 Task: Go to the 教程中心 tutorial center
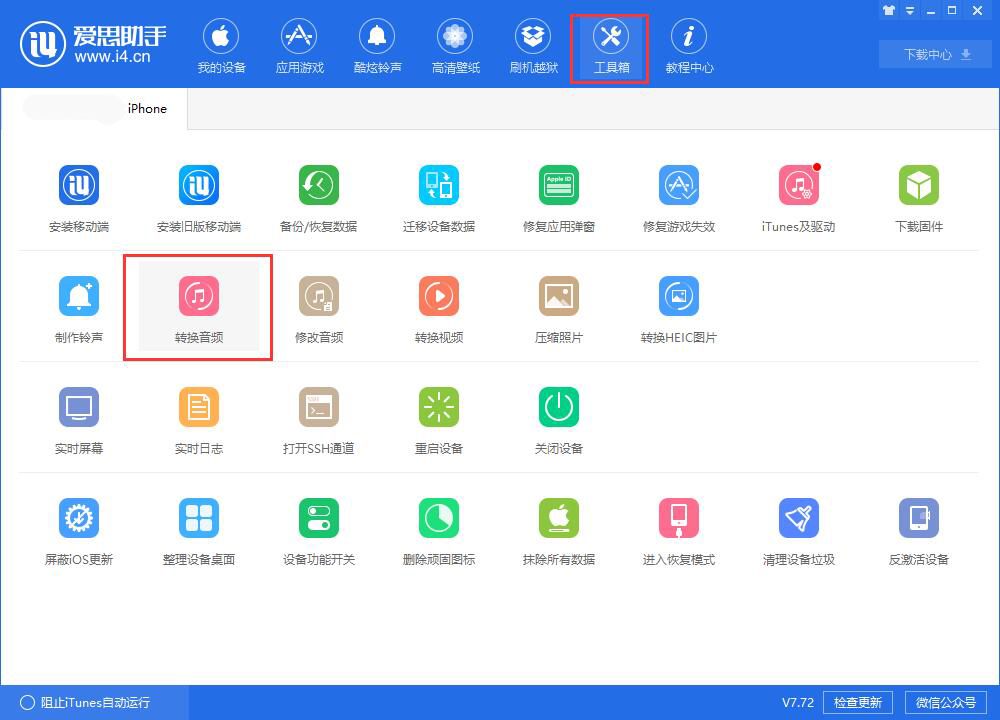pos(689,44)
